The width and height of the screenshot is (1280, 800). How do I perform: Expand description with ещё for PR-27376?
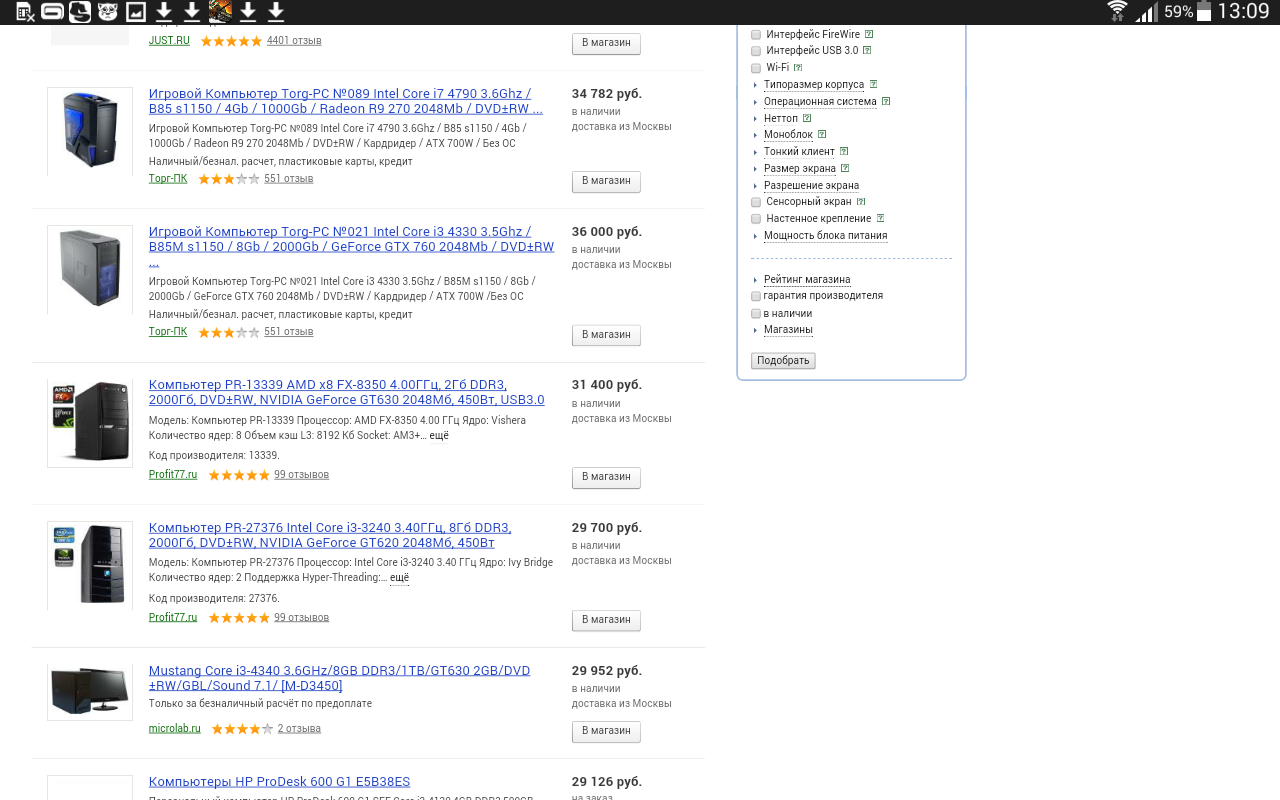click(399, 578)
